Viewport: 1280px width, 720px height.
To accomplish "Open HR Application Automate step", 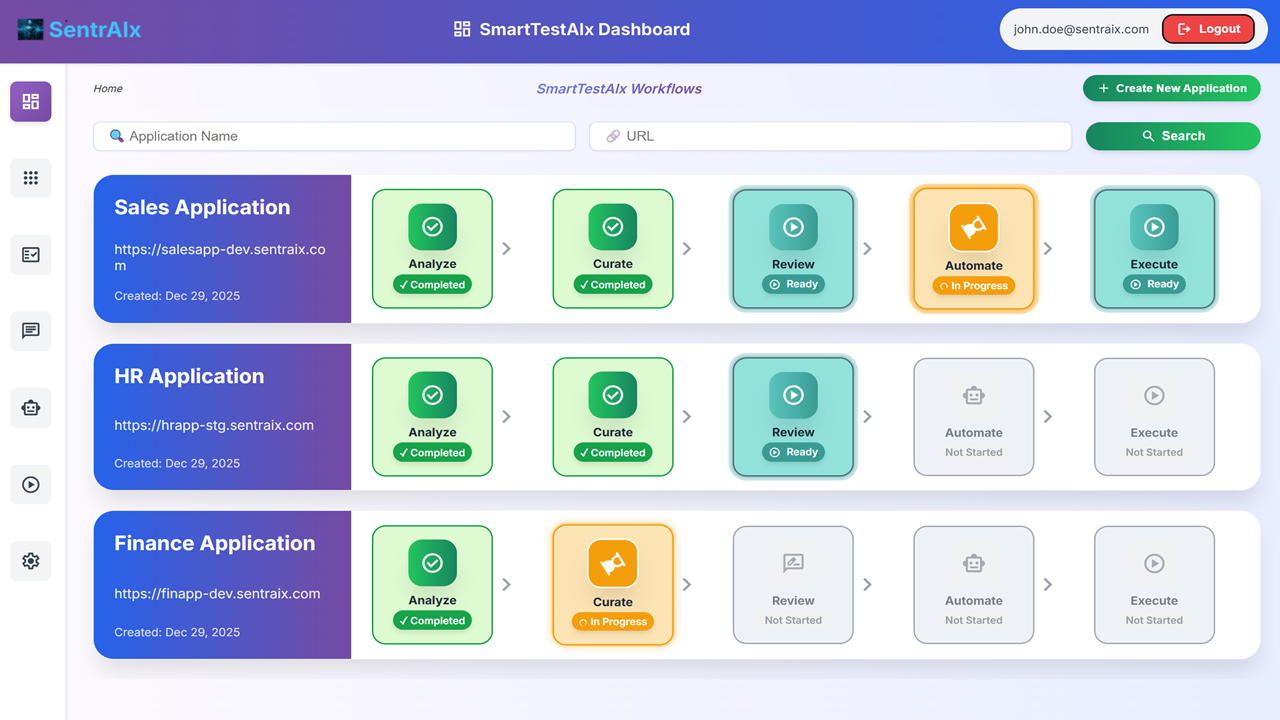I will click(x=974, y=417).
